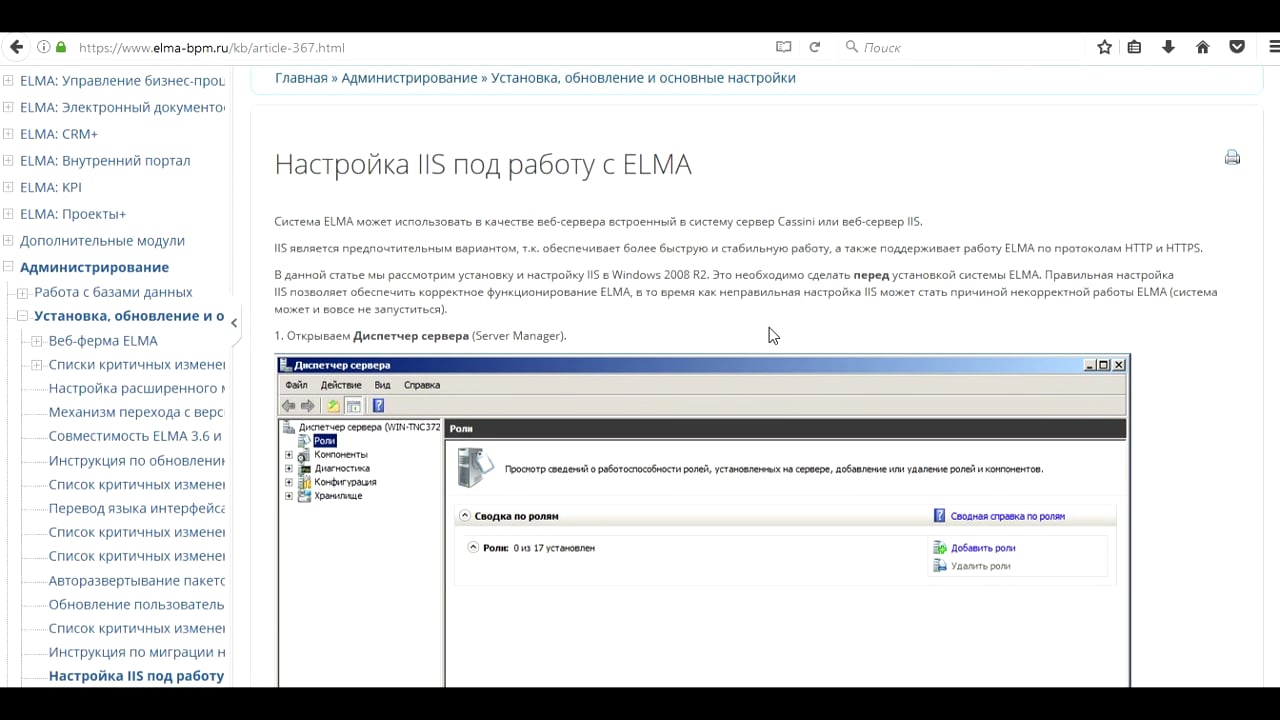Select Настройка IIS под работу sidebar item

(x=137, y=676)
